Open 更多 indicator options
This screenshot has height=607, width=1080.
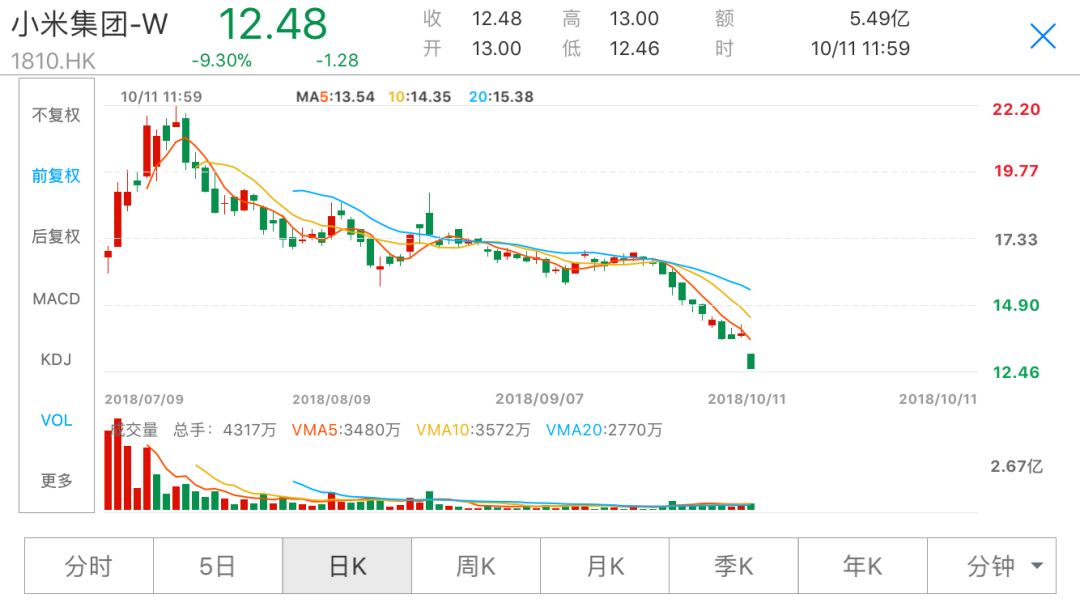(x=56, y=480)
